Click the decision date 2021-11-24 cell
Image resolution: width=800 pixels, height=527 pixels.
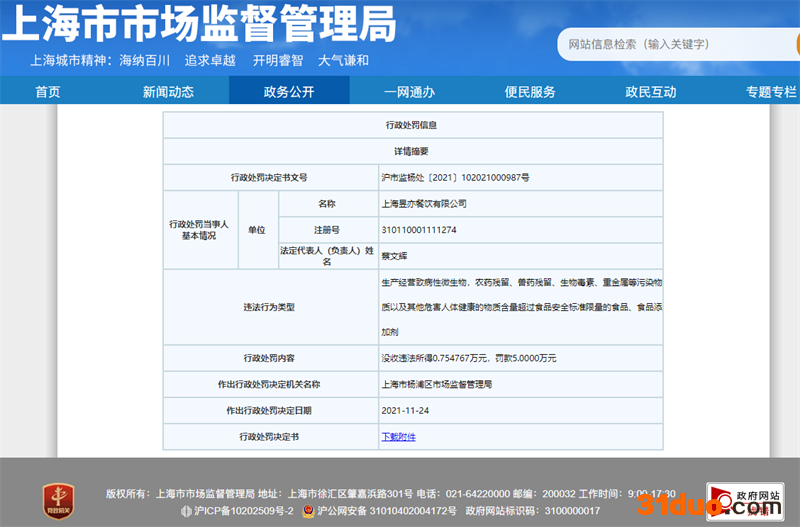404,410
